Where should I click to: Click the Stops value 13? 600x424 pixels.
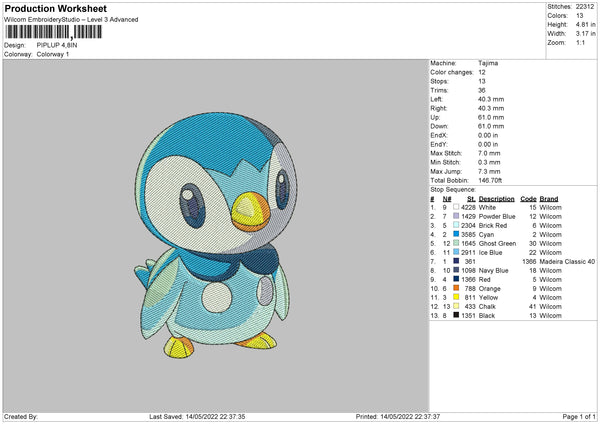click(482, 82)
